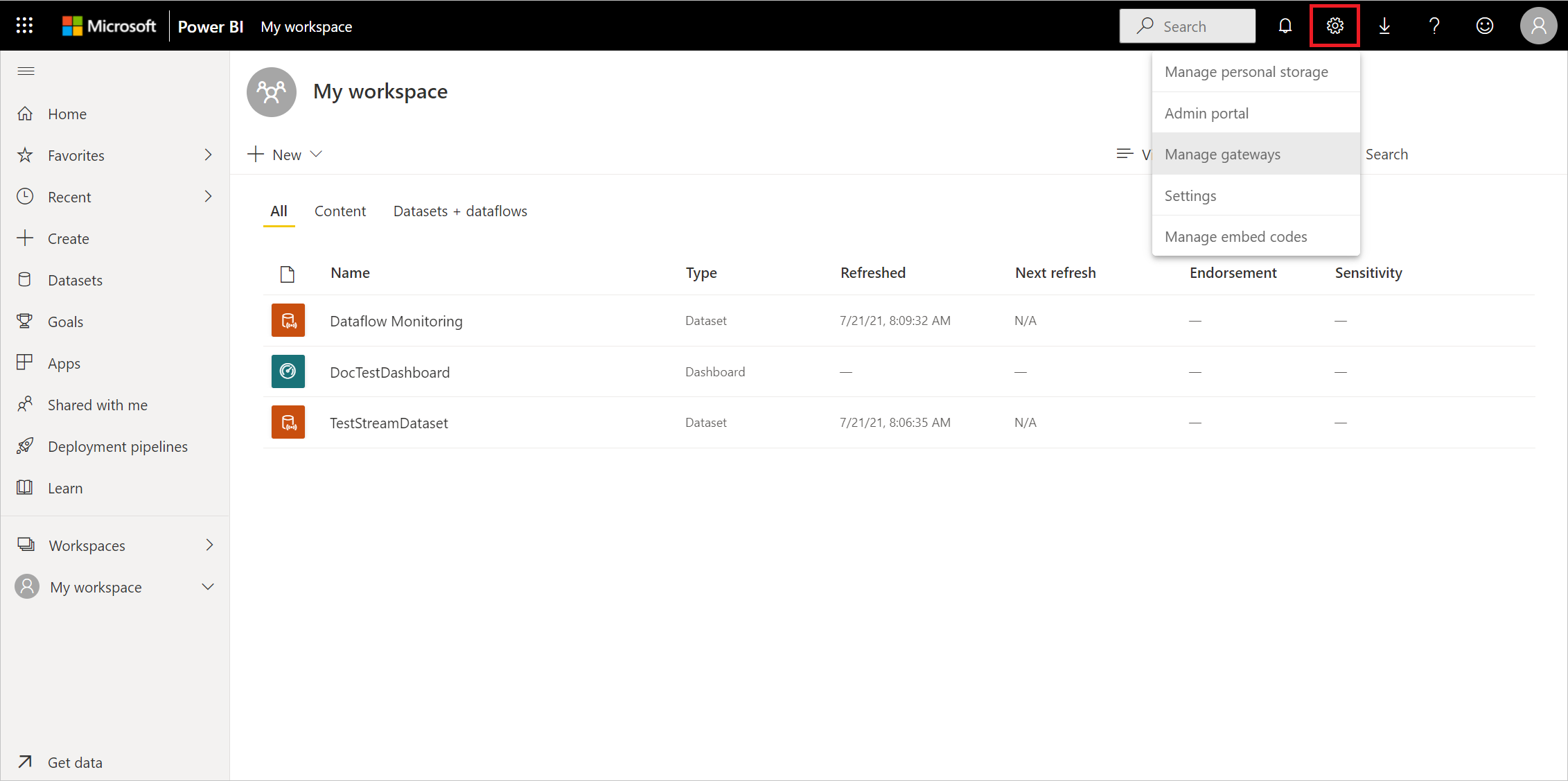Open Goals from the navigation pane
The width and height of the screenshot is (1568, 781).
66,321
